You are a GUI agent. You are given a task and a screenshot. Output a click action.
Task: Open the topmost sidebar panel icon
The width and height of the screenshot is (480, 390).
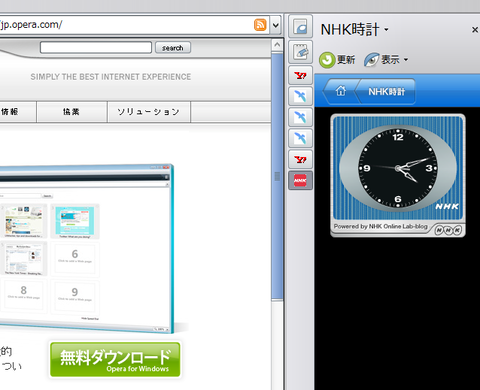(300, 26)
